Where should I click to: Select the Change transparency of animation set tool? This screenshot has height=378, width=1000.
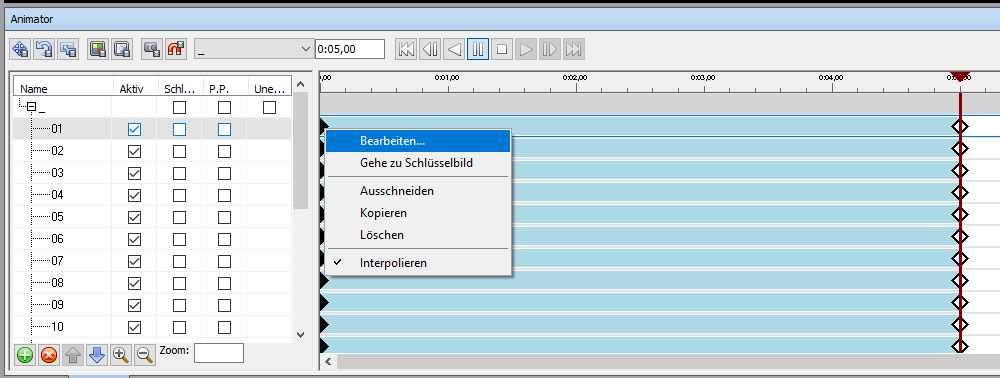(x=121, y=49)
